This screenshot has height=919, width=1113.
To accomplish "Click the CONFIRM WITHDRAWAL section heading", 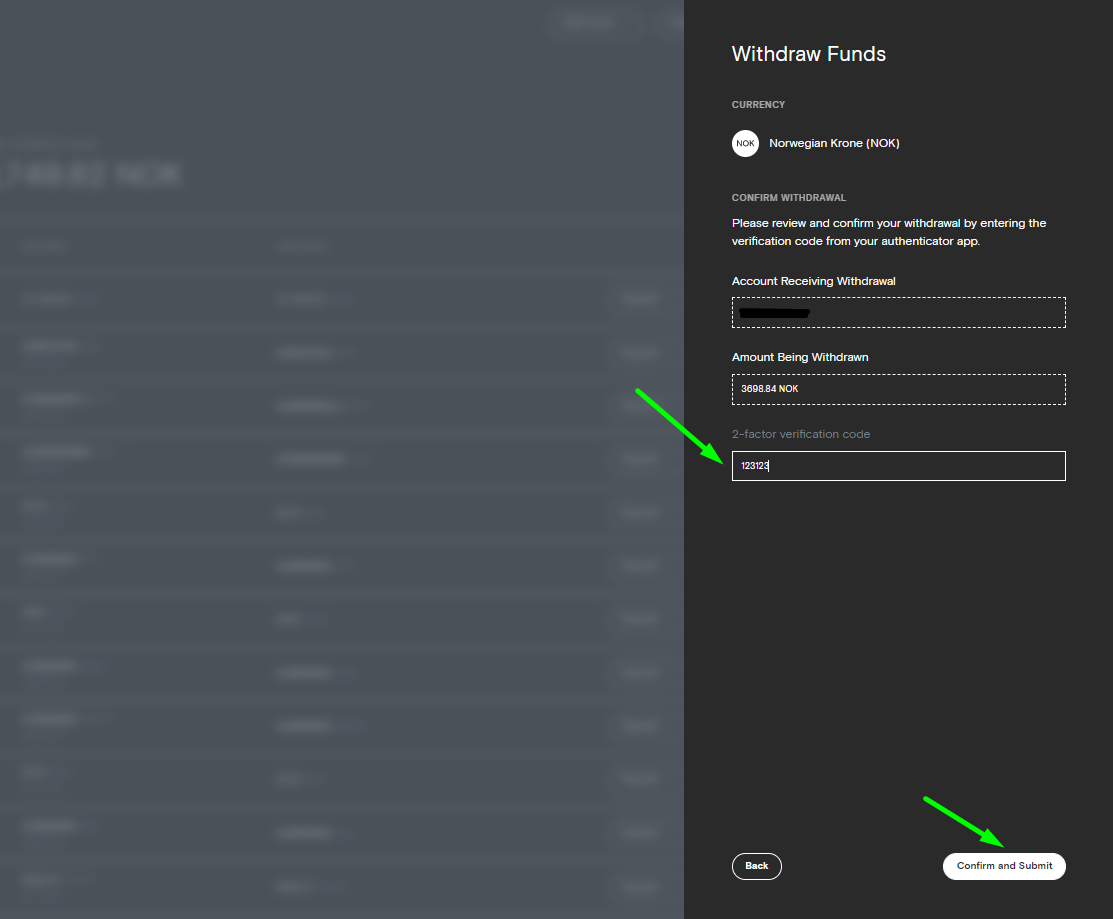I will pos(788,198).
